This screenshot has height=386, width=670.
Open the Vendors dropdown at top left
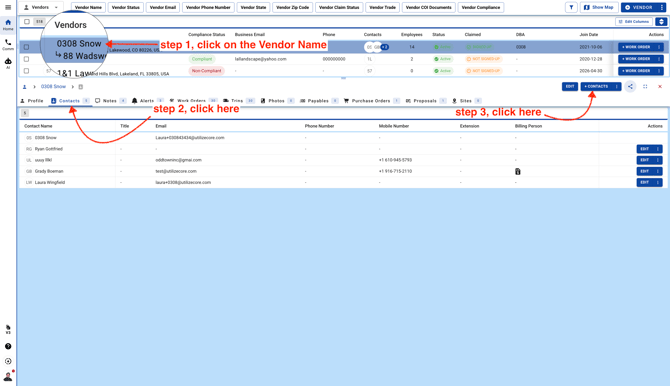41,7
